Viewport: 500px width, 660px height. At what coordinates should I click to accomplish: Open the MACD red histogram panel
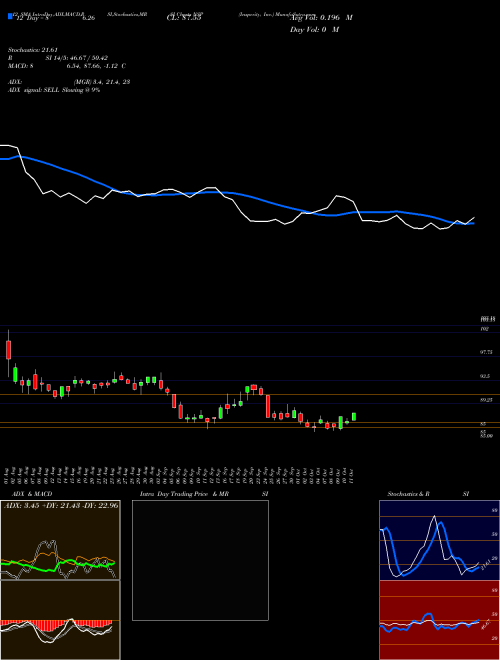[x=60, y=620]
